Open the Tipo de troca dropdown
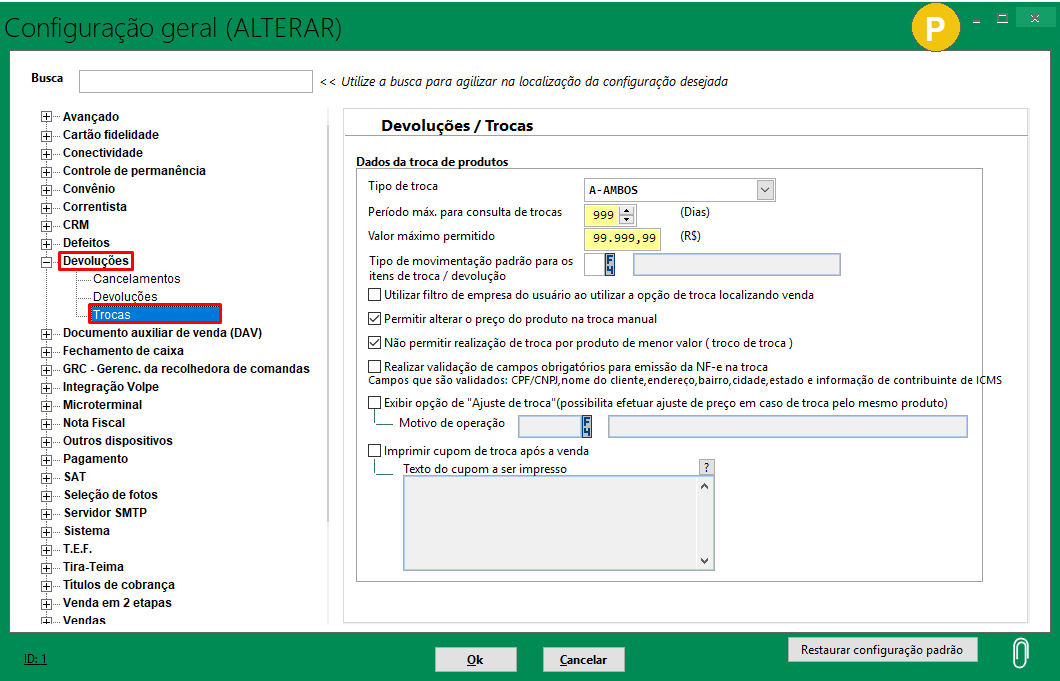The image size is (1060, 681). 765,190
